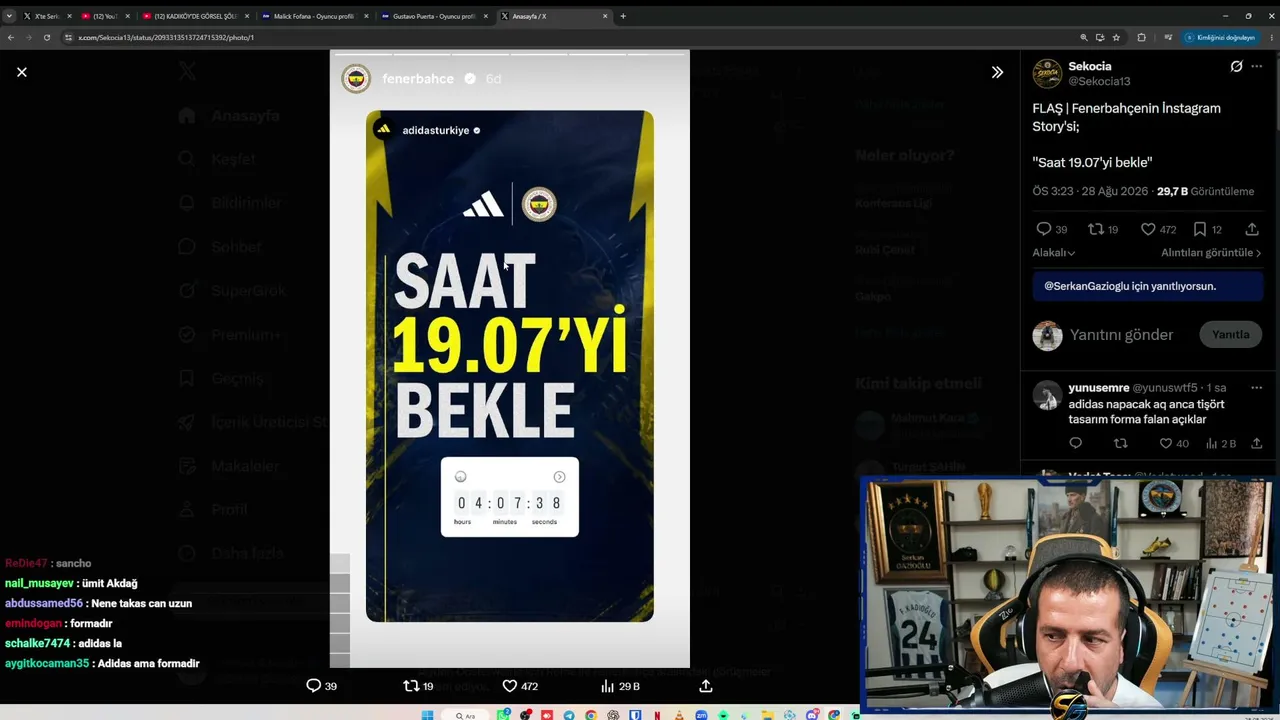Reload the current page

coord(46,37)
